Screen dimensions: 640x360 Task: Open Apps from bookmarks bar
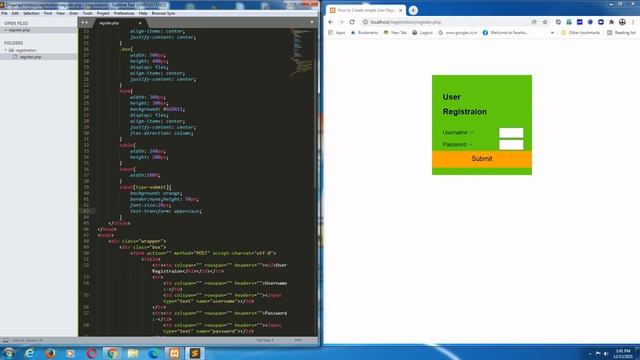pyautogui.click(x=337, y=33)
